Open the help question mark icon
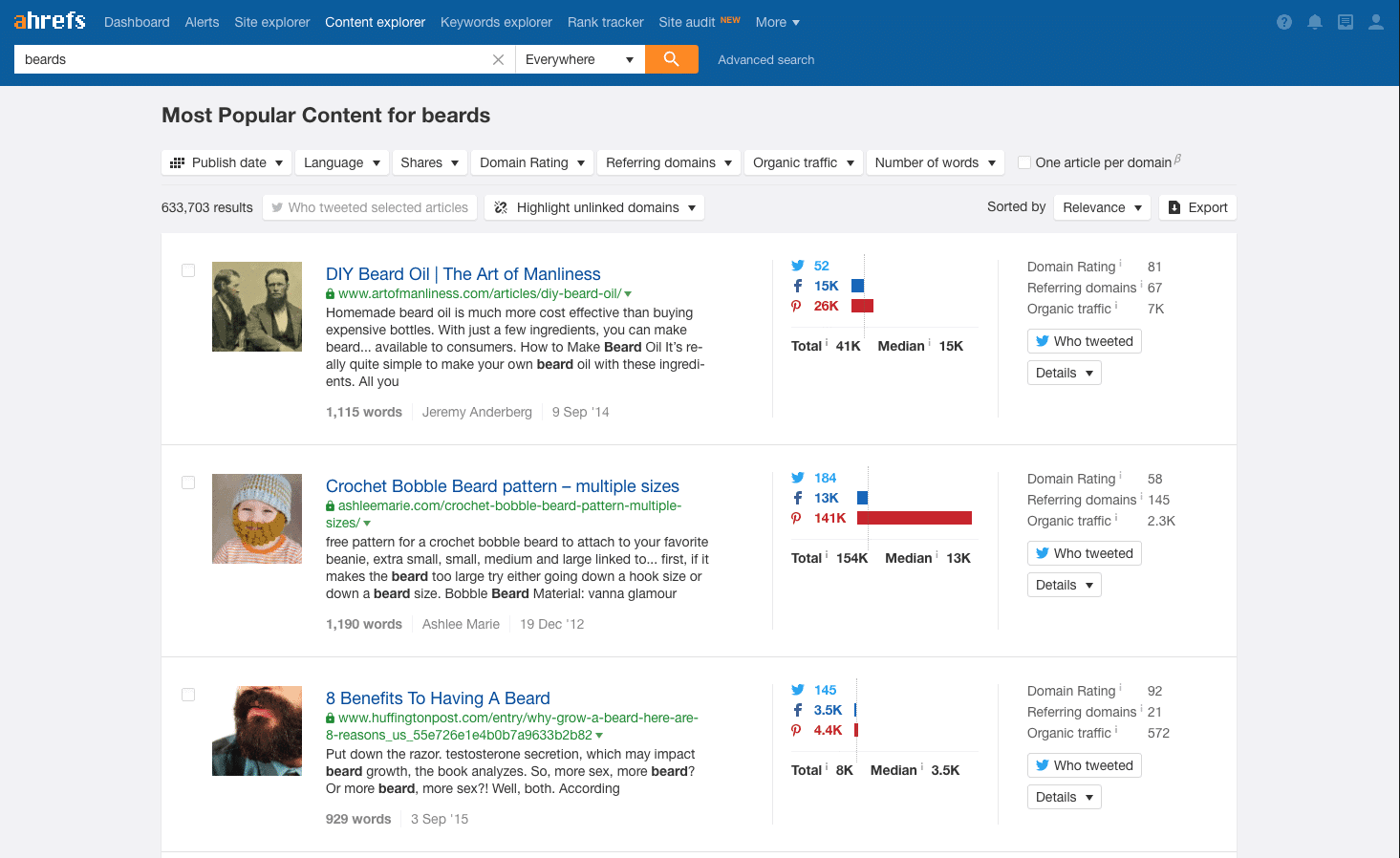 point(1283,22)
